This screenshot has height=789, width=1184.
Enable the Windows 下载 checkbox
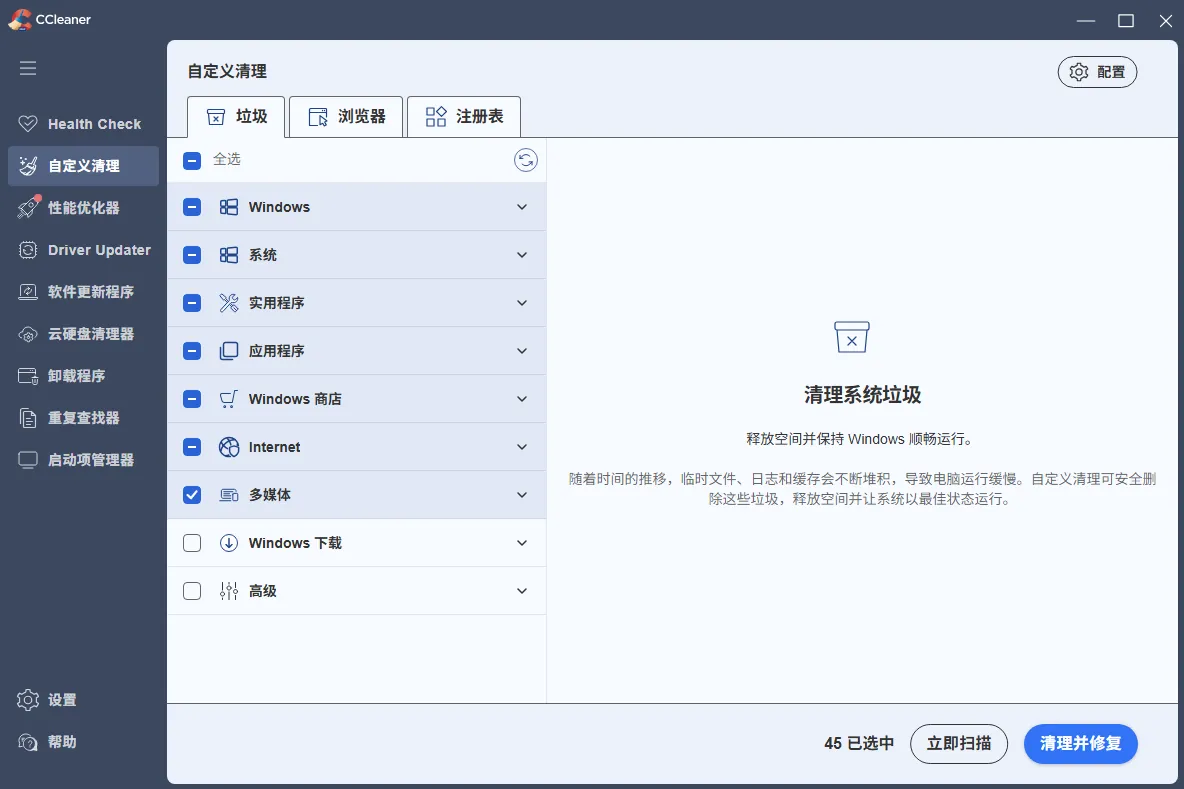coord(191,542)
